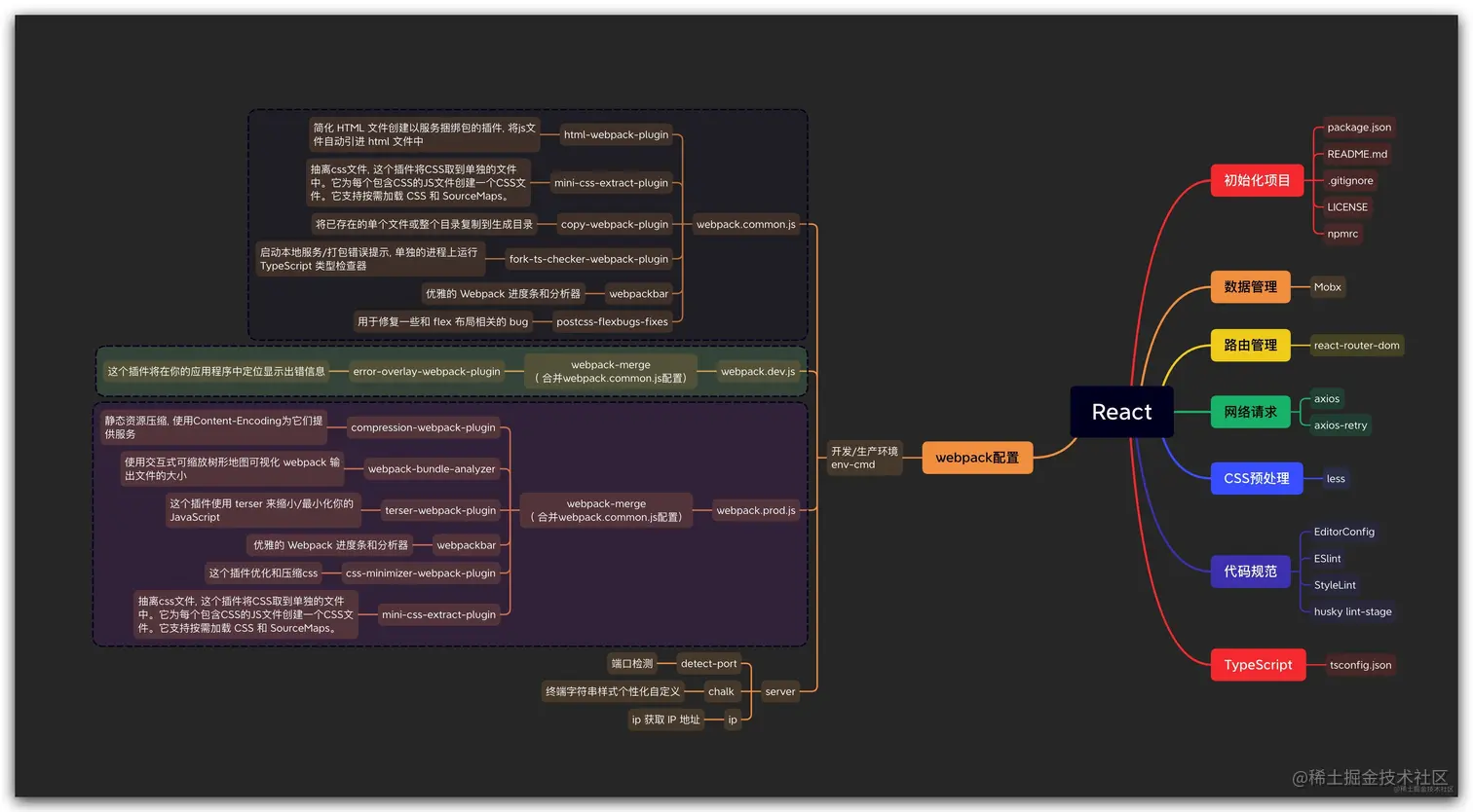Click the 端口检测 description
The height and width of the screenshot is (812, 1473).
[x=632, y=664]
